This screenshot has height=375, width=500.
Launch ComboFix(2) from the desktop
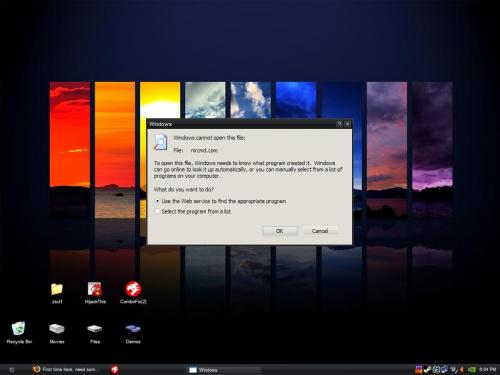[133, 293]
